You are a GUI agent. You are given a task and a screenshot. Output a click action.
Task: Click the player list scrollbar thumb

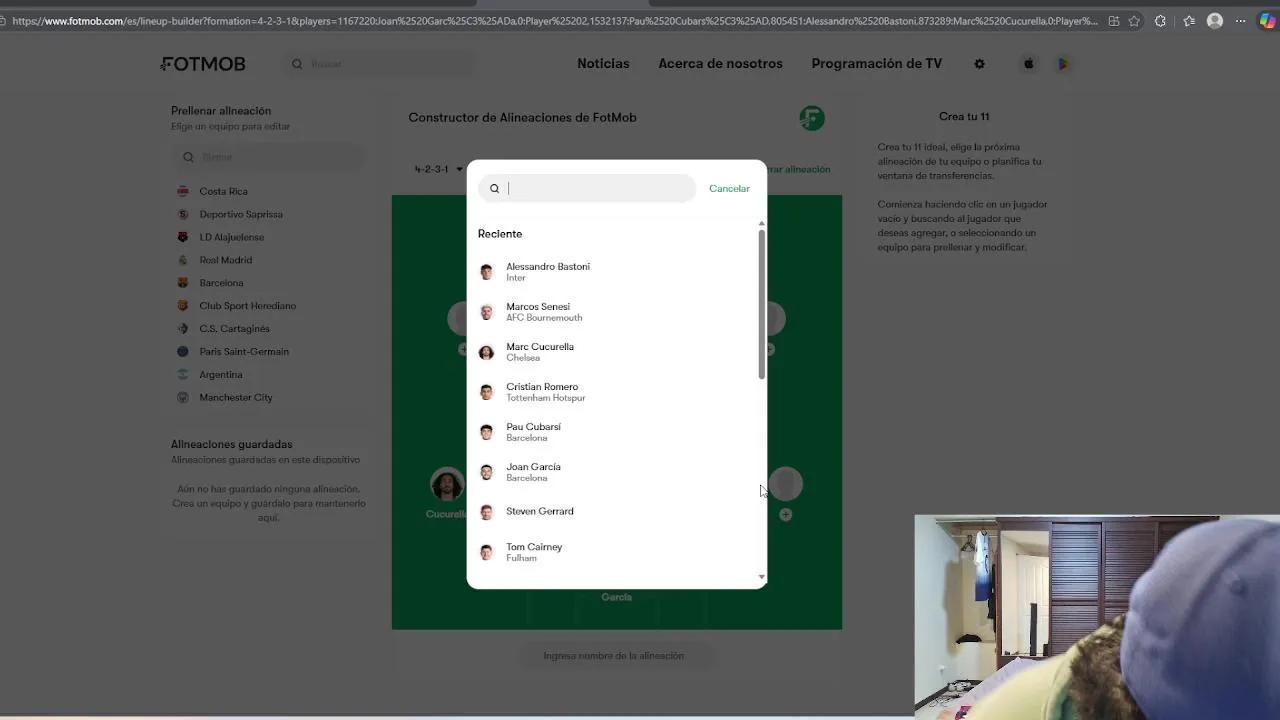762,304
